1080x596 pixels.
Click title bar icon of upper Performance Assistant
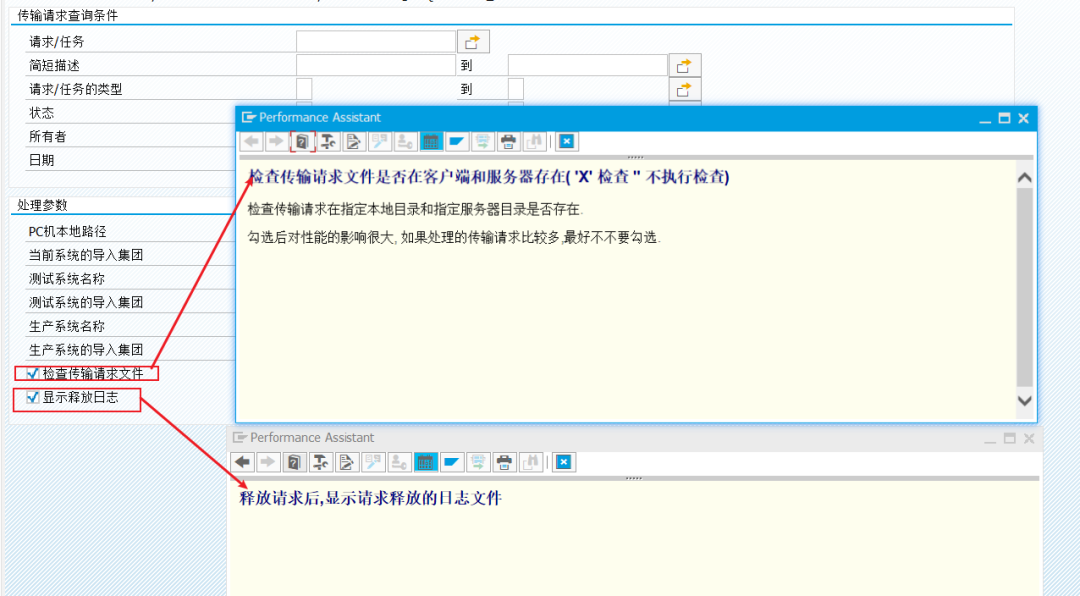coord(249,117)
